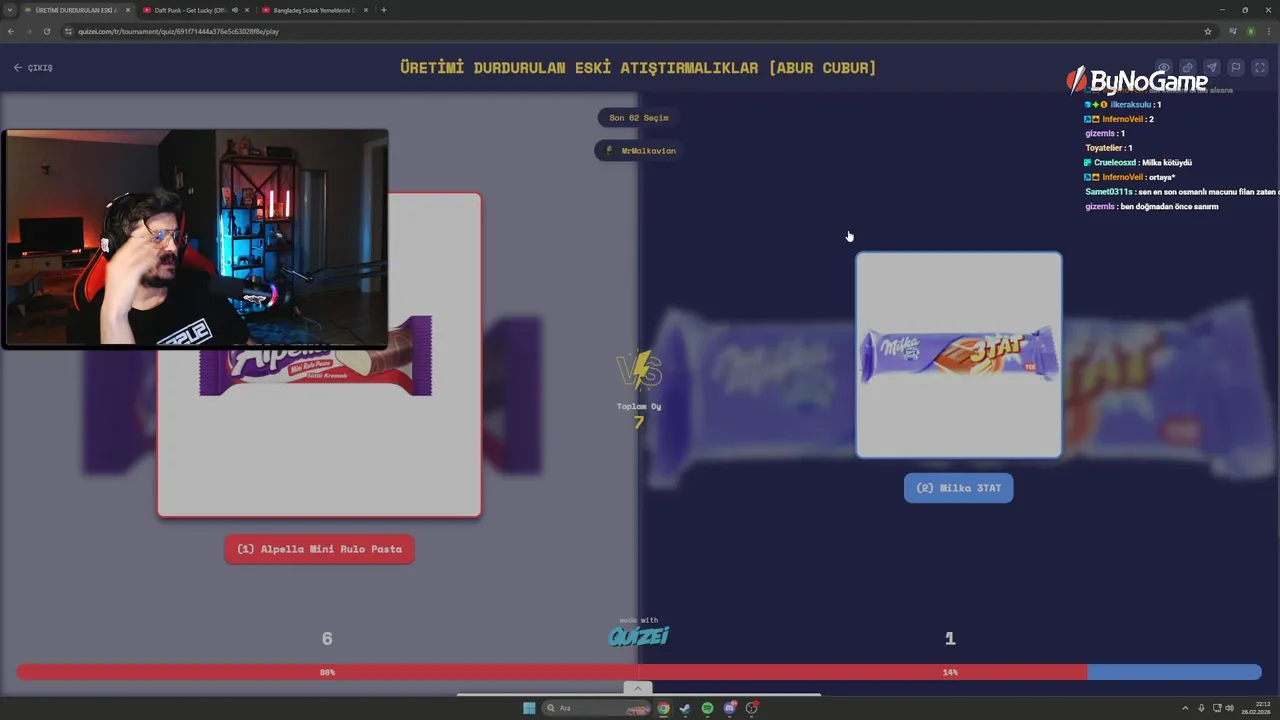Switch to the Bangladeş Sokak Yemeklerini tab

pyautogui.click(x=314, y=10)
